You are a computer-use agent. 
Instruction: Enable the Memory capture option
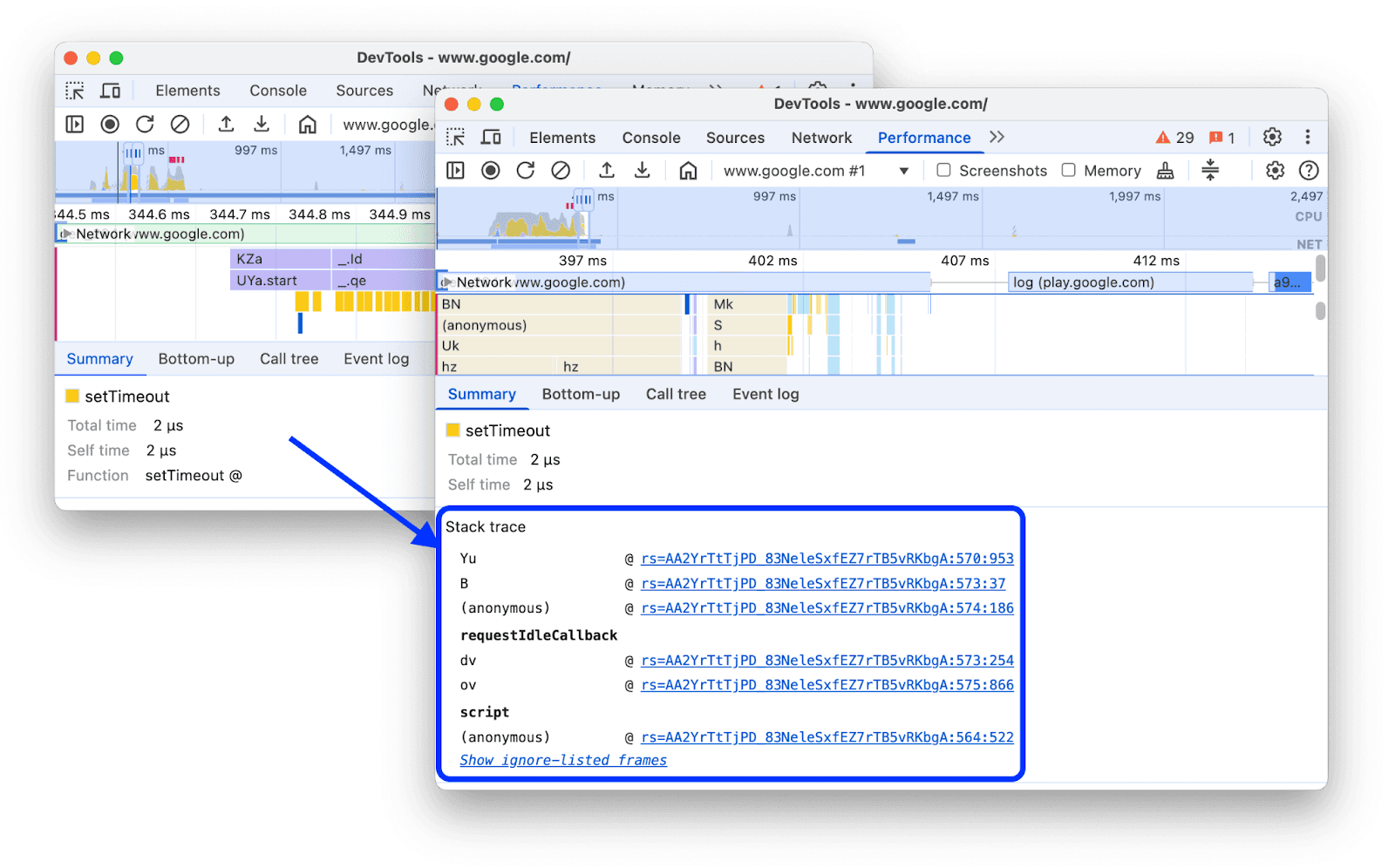pos(1068,170)
